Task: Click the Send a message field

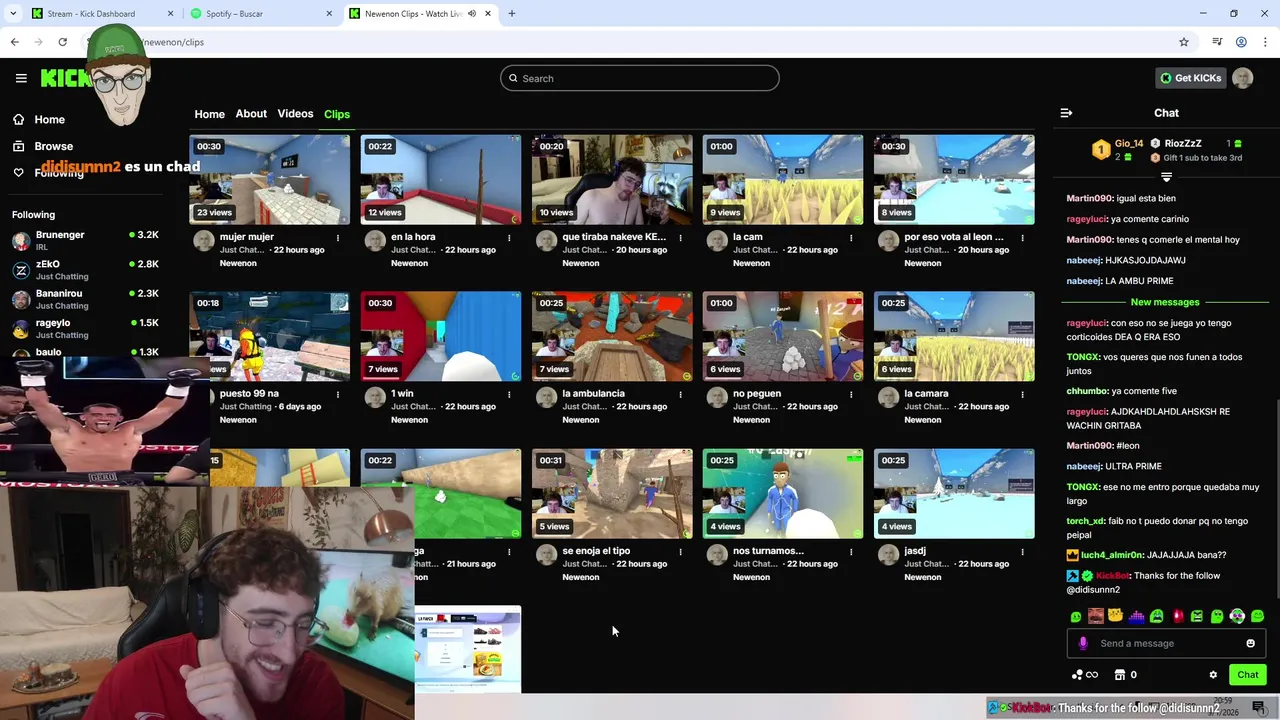Action: (1166, 643)
